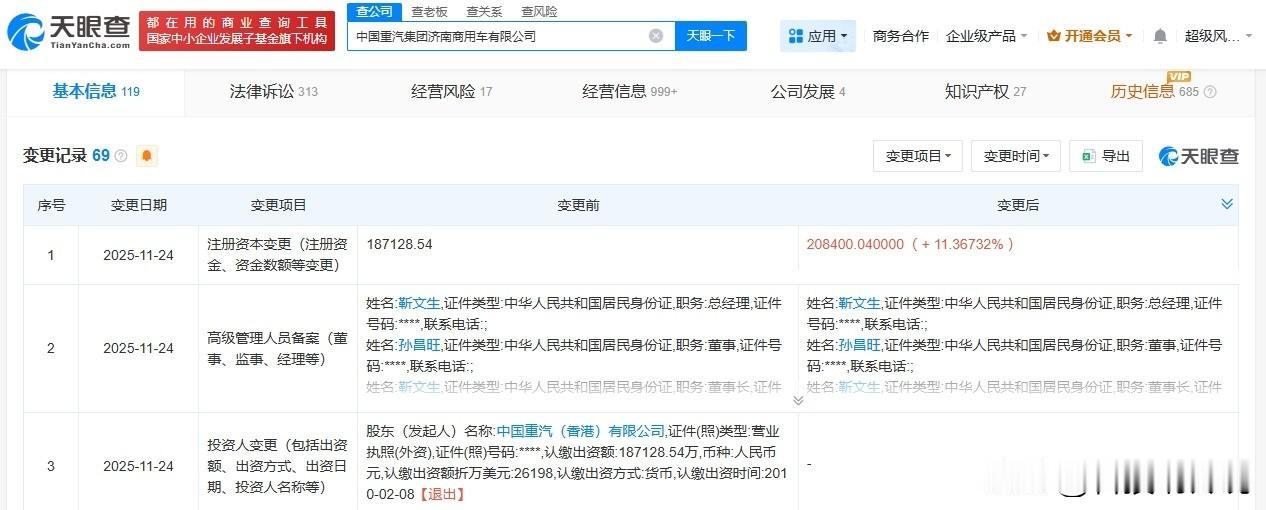1266x510 pixels.
Task: Click the 序号 column header
Action: [x=51, y=205]
